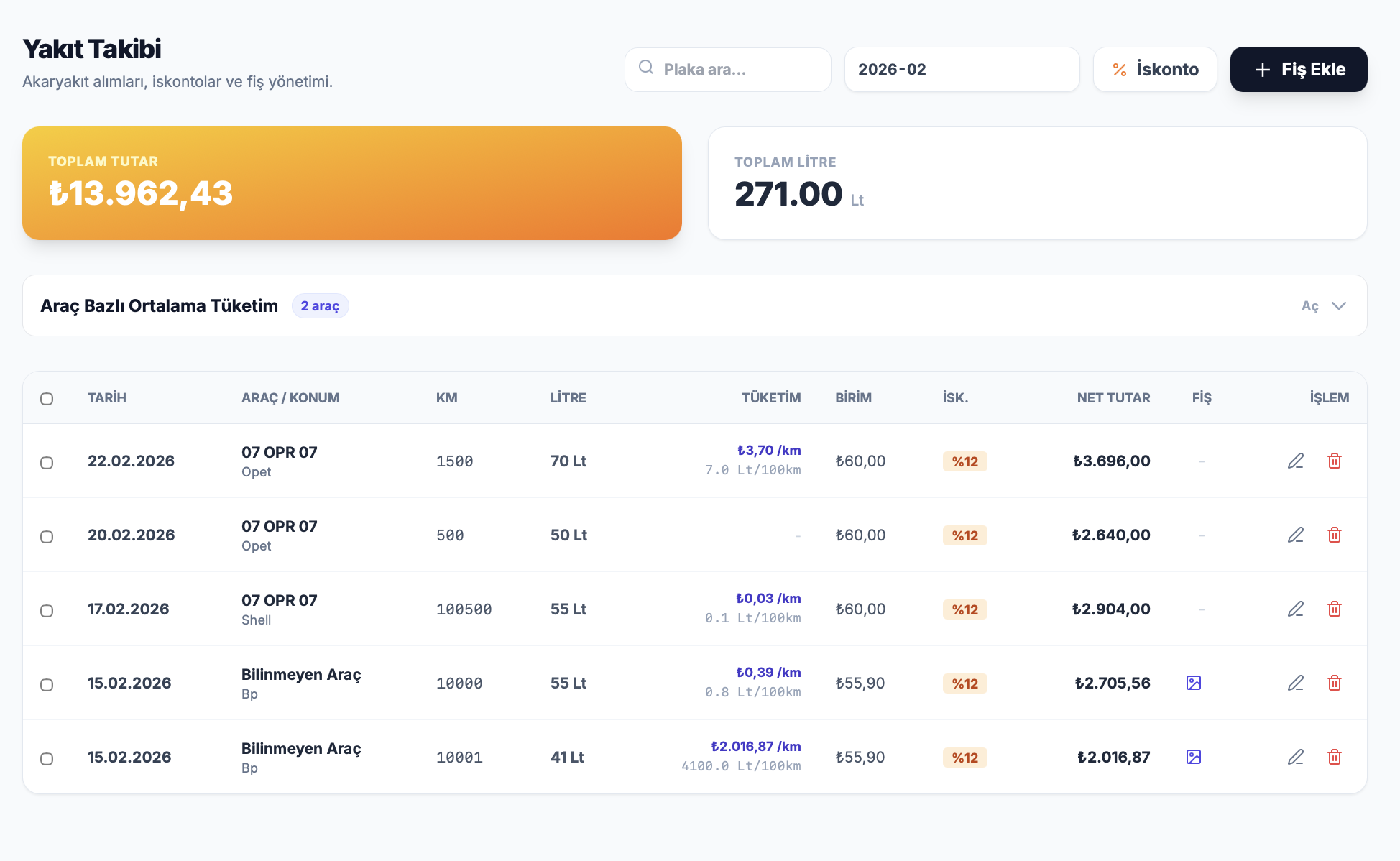This screenshot has height=861, width=1400.
Task: View receipt image for ₺2.705,56 entry
Action: pos(1194,683)
